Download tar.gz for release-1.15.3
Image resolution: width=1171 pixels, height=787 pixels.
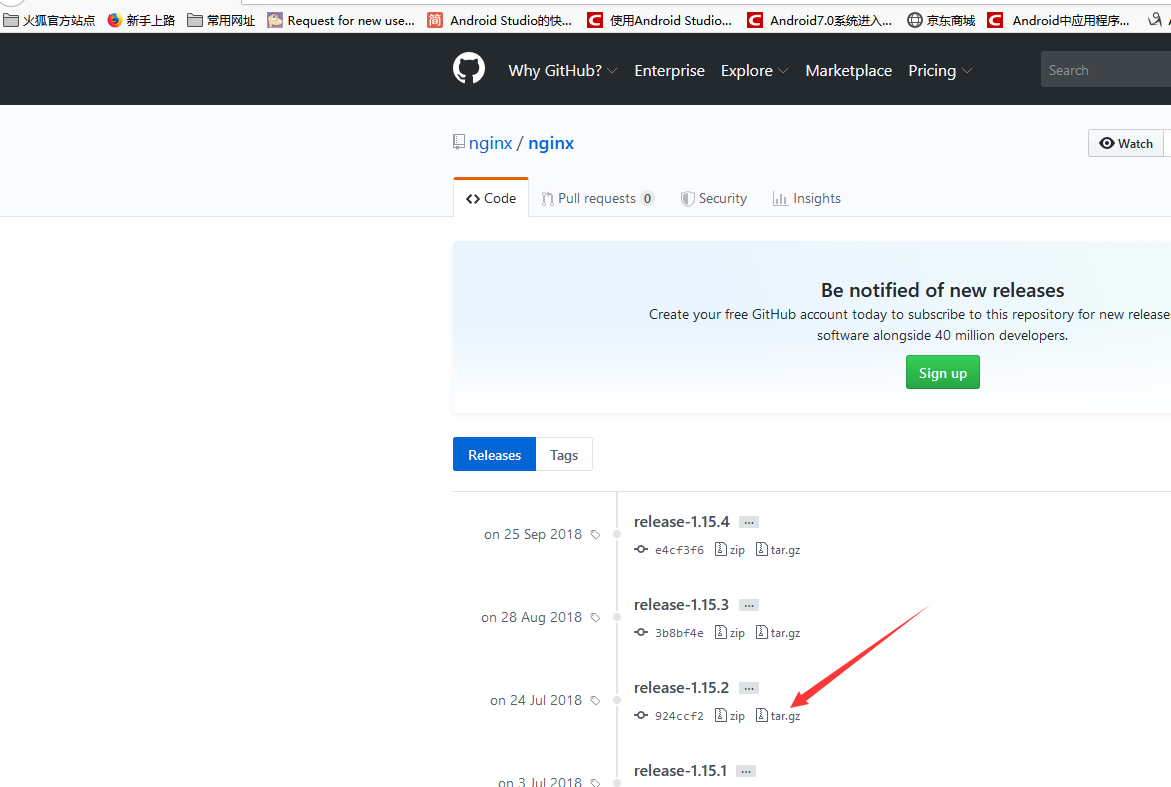click(778, 632)
